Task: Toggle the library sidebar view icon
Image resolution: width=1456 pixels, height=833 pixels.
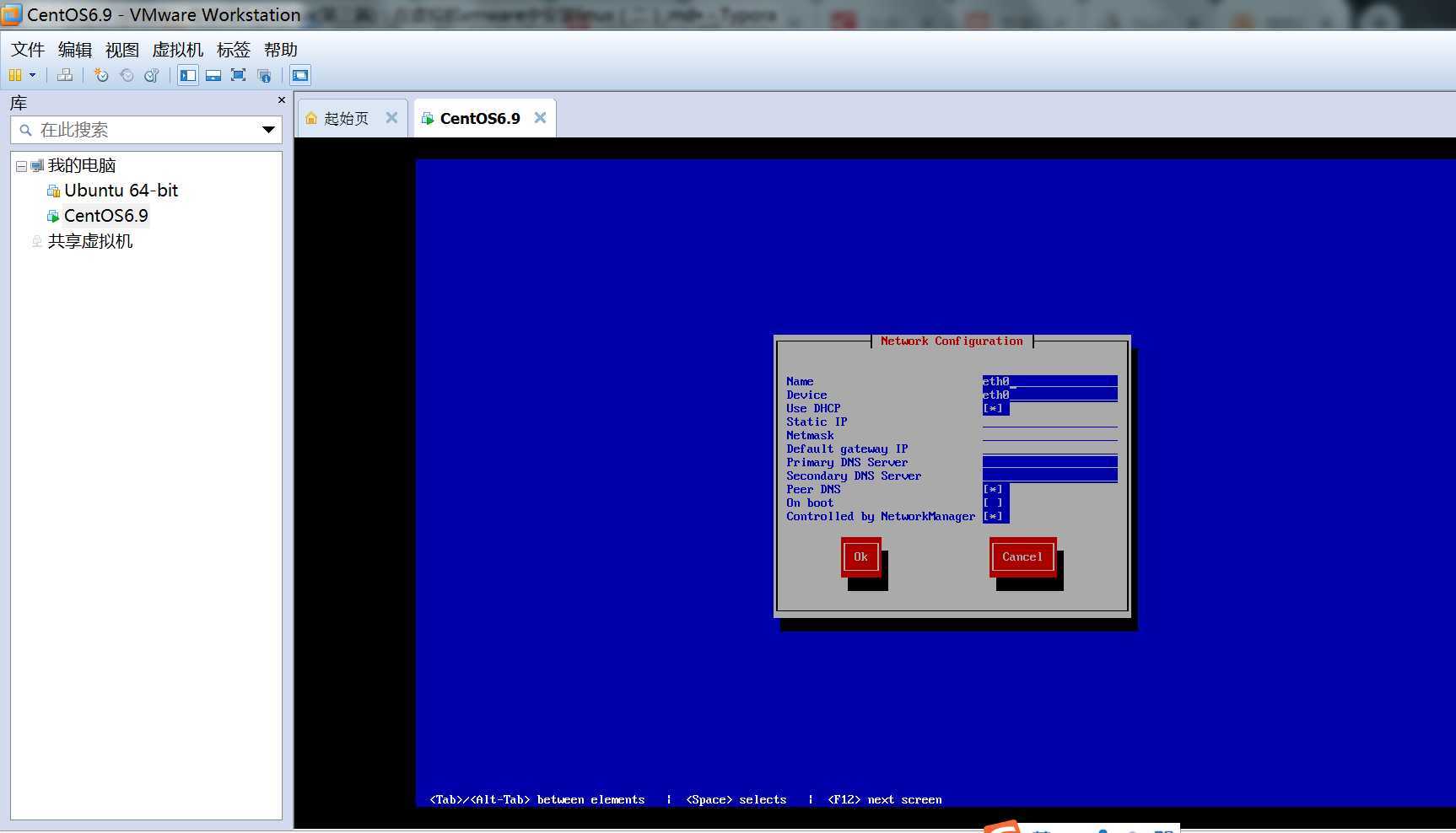Action: coord(188,76)
